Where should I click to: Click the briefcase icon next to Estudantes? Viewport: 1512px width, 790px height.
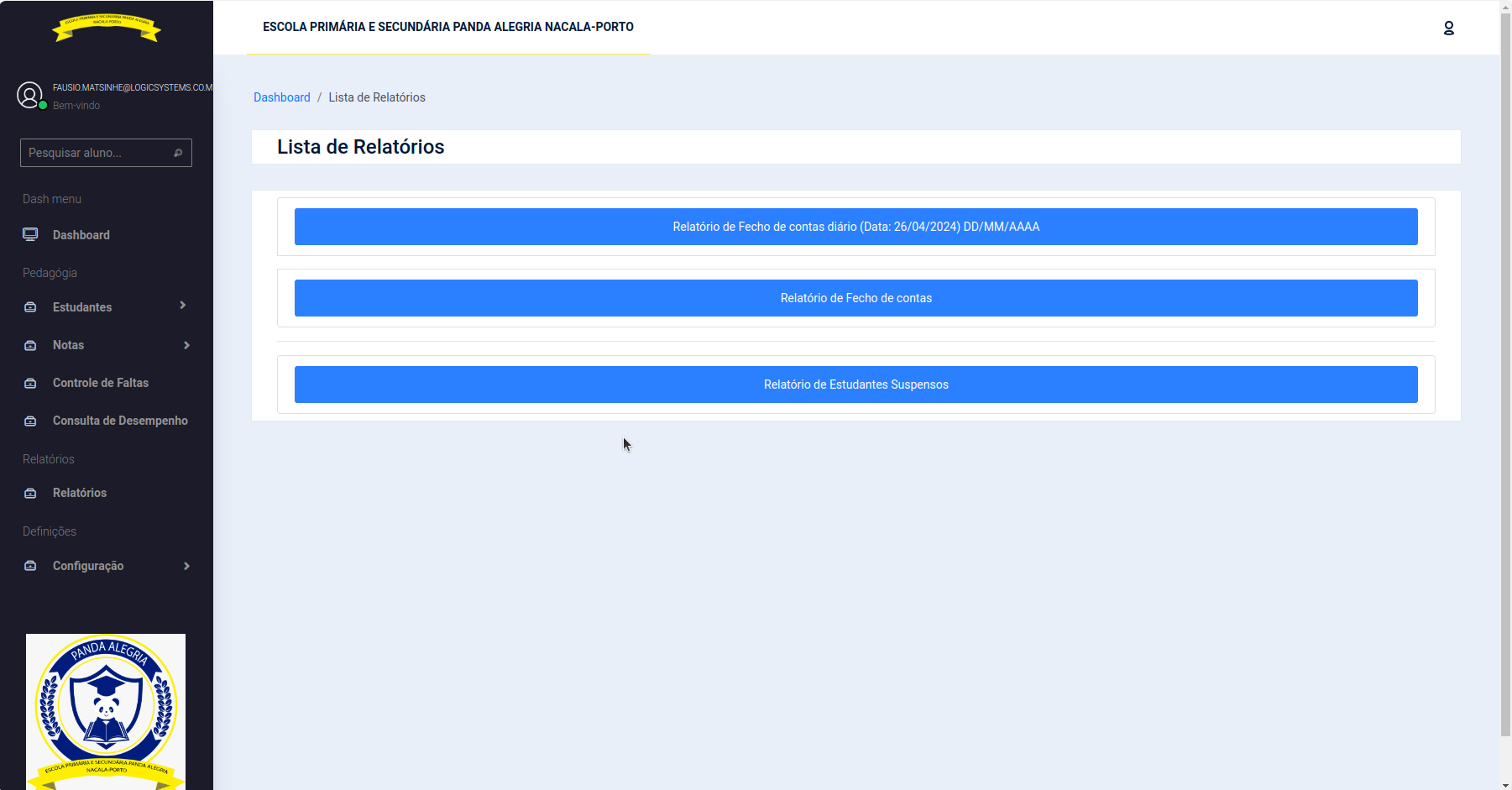30,307
